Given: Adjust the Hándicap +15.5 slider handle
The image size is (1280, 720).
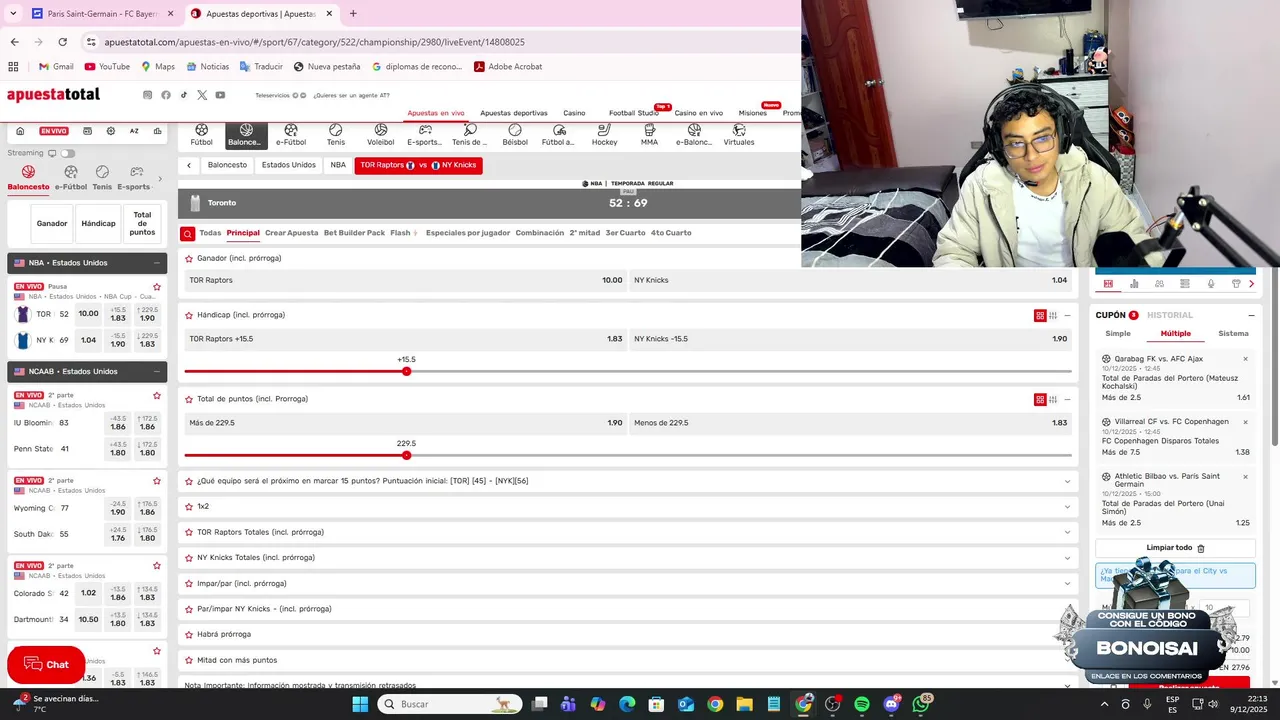Looking at the screenshot, I should 406,371.
